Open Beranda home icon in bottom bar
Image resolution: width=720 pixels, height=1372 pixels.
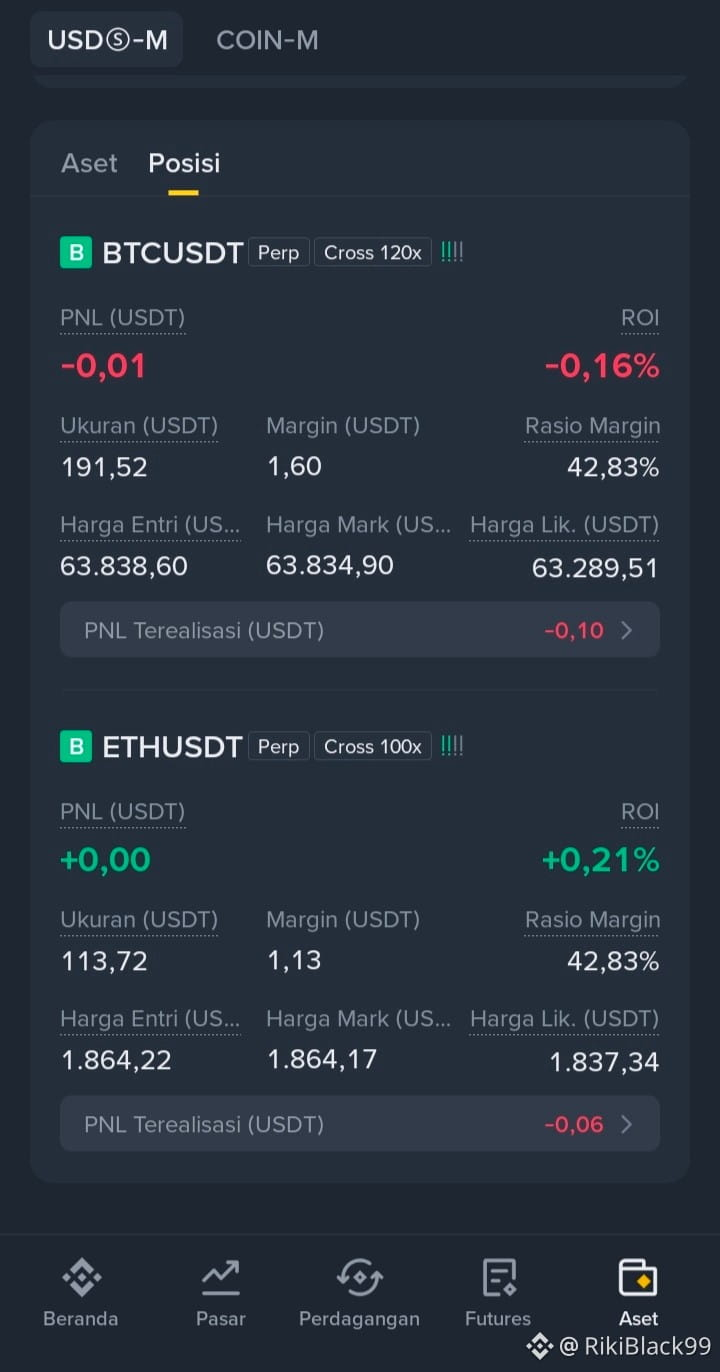[81, 1279]
